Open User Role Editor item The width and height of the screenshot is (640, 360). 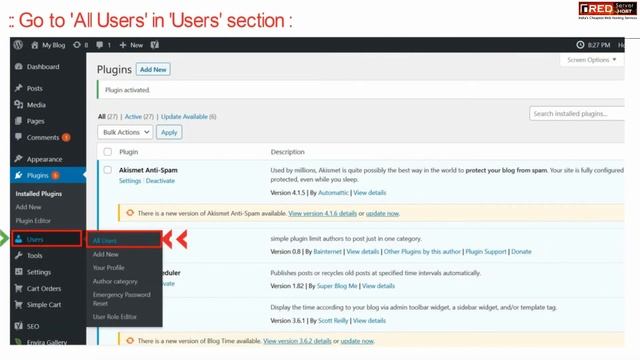click(114, 317)
